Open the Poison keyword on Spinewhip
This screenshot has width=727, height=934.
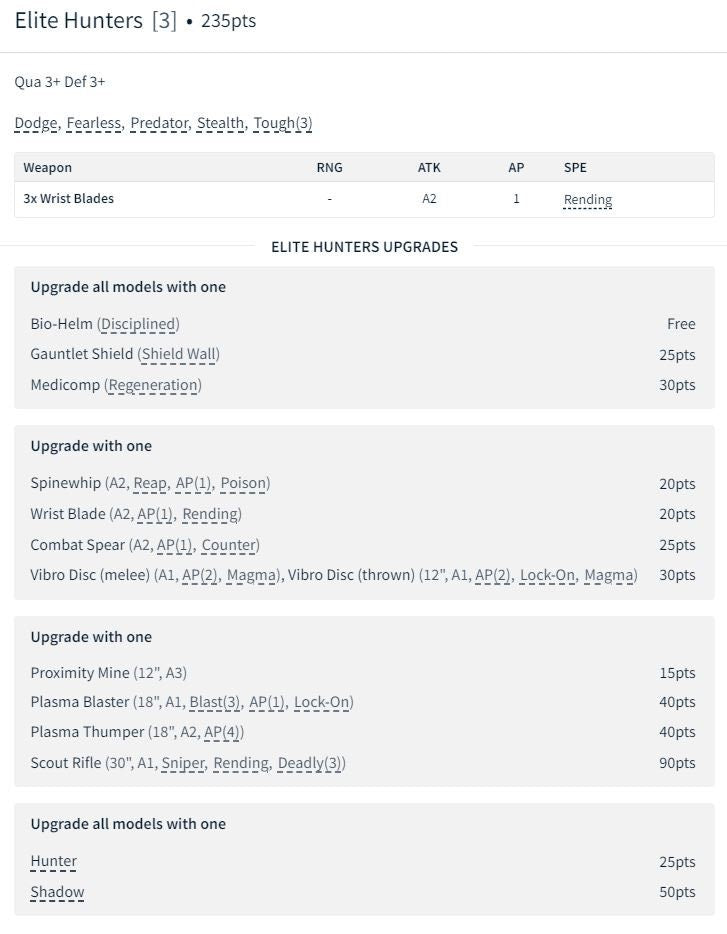[x=243, y=483]
